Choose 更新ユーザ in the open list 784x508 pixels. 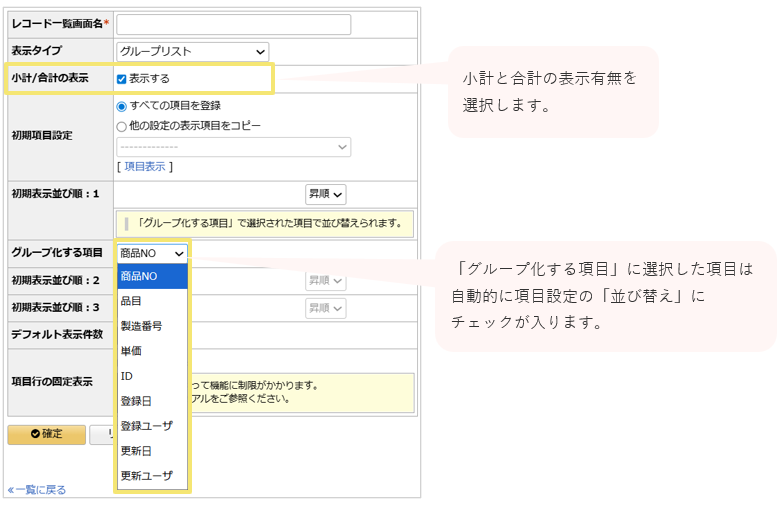click(x=152, y=476)
